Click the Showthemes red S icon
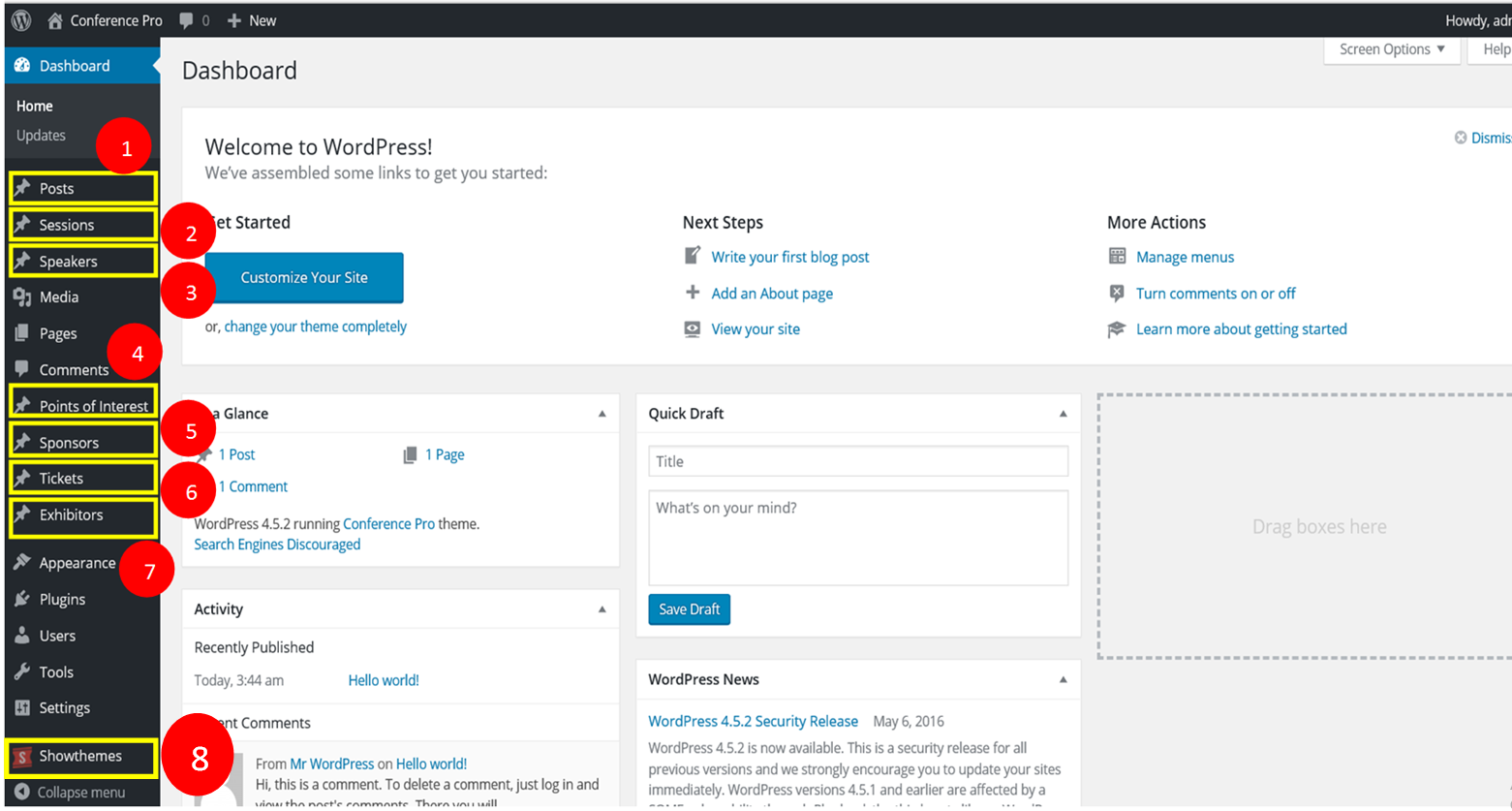Viewport: 1512px width, 811px height. pos(22,757)
